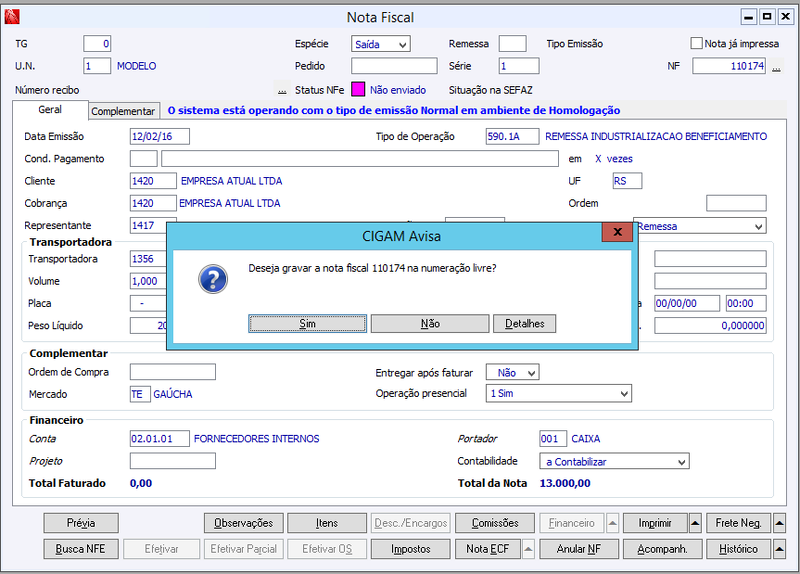800x574 pixels.
Task: Open the Espécie dropdown showing Saída
Action: coord(381,44)
